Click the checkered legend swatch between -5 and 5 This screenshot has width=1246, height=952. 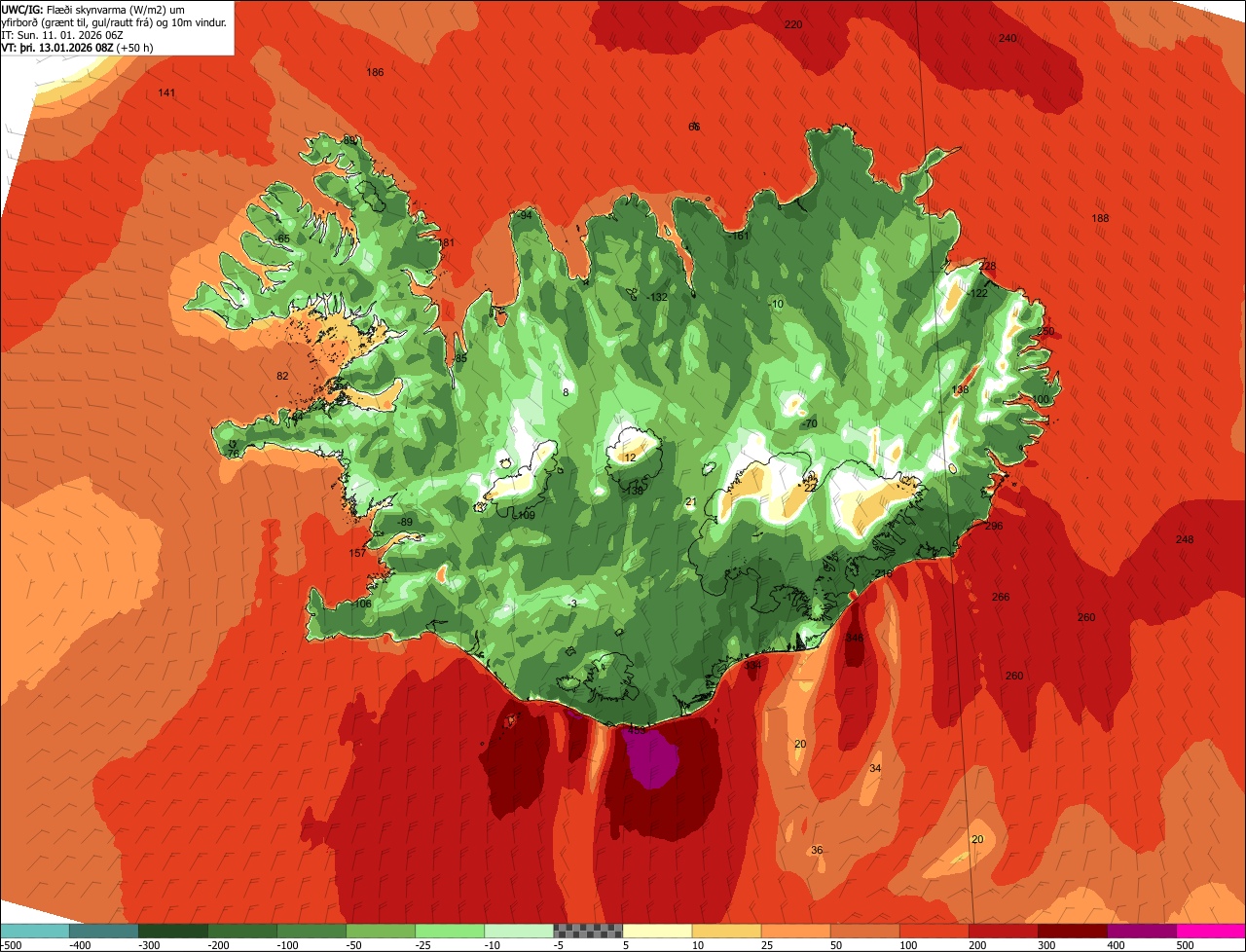pyautogui.click(x=588, y=931)
